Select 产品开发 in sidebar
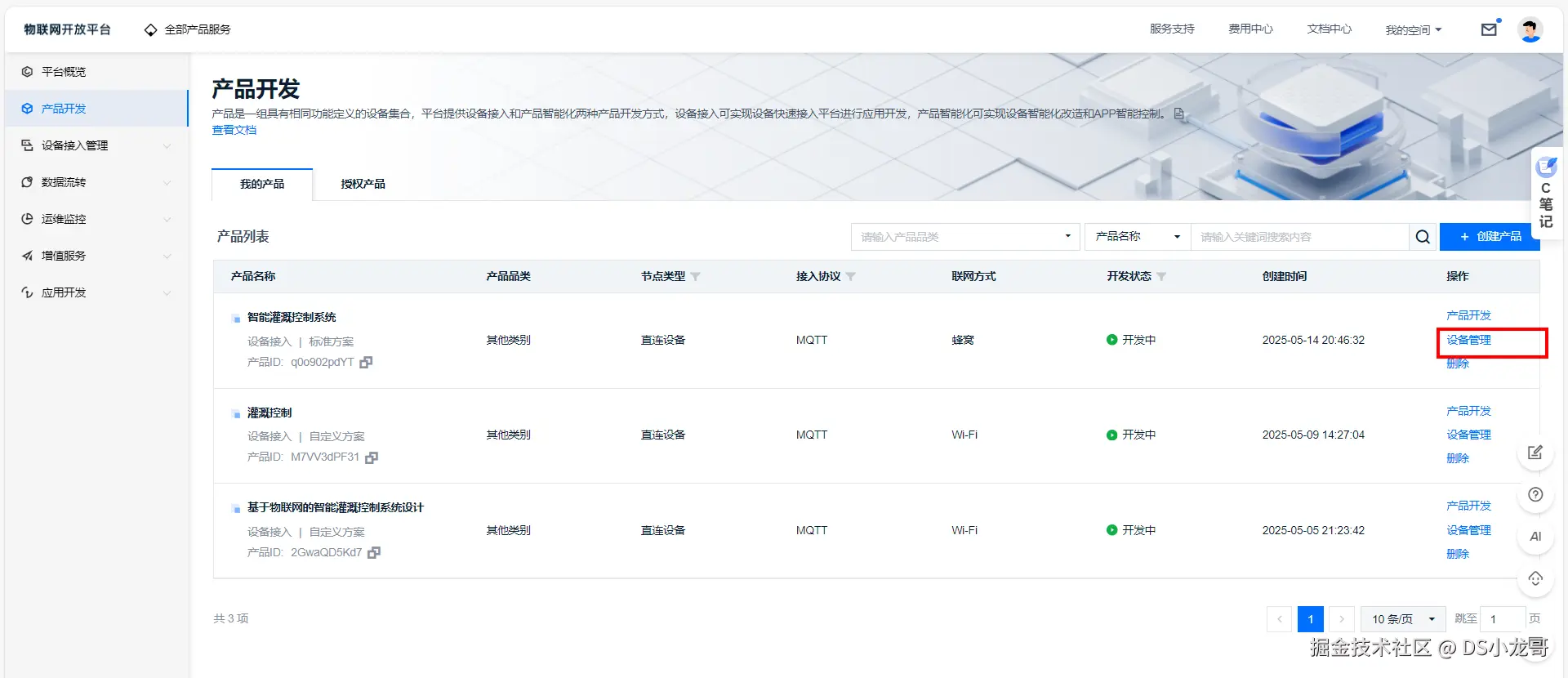The height and width of the screenshot is (678, 1568). point(96,109)
